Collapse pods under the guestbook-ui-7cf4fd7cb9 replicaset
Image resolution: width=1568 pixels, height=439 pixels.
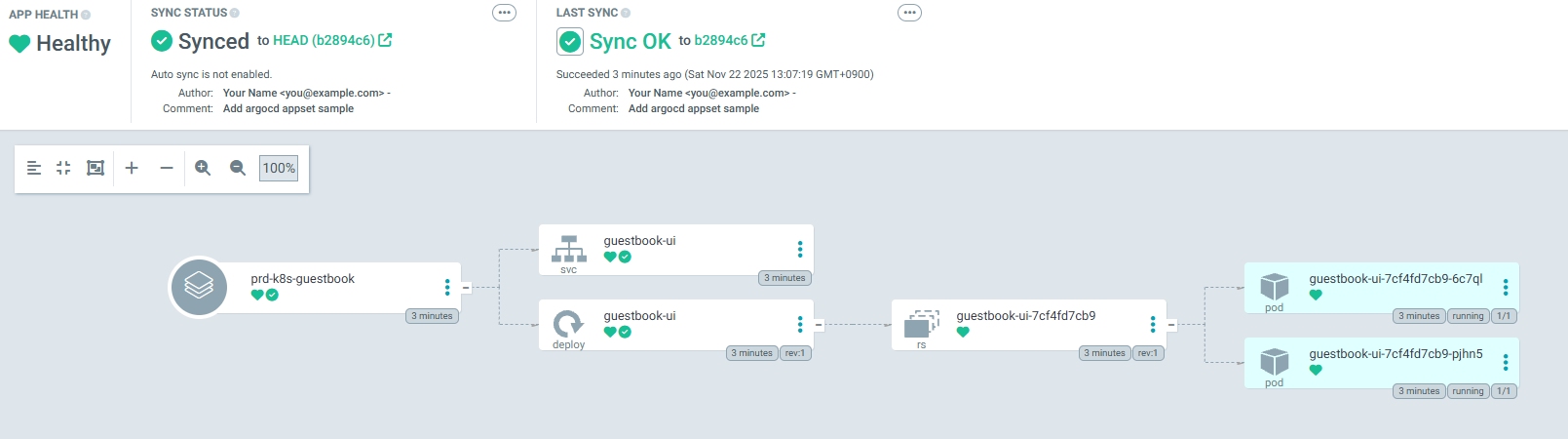(1171, 325)
